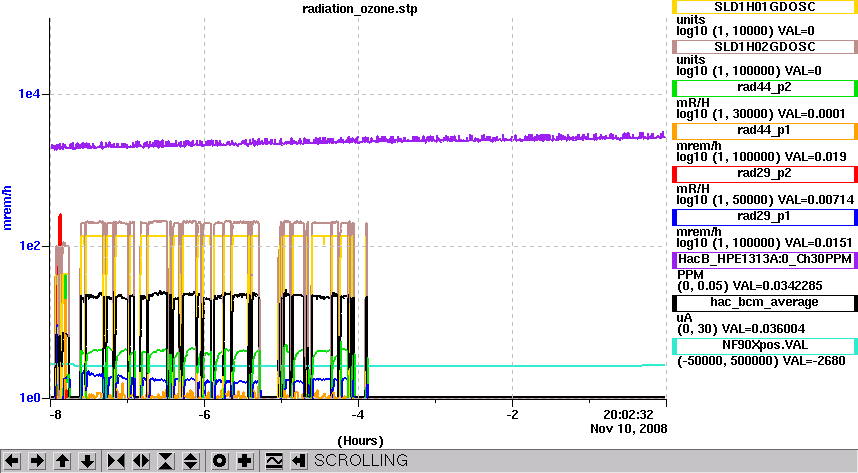Click the SCROLLING status label
The image size is (858, 473).
(x=361, y=460)
